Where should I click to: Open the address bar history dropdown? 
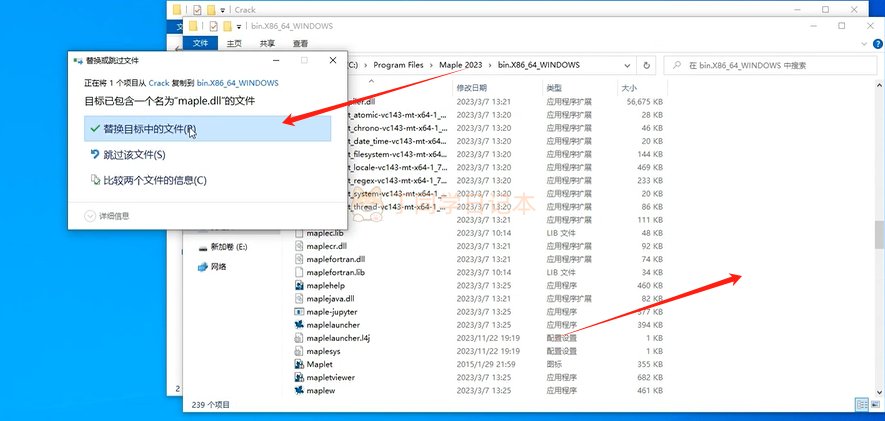coord(628,65)
